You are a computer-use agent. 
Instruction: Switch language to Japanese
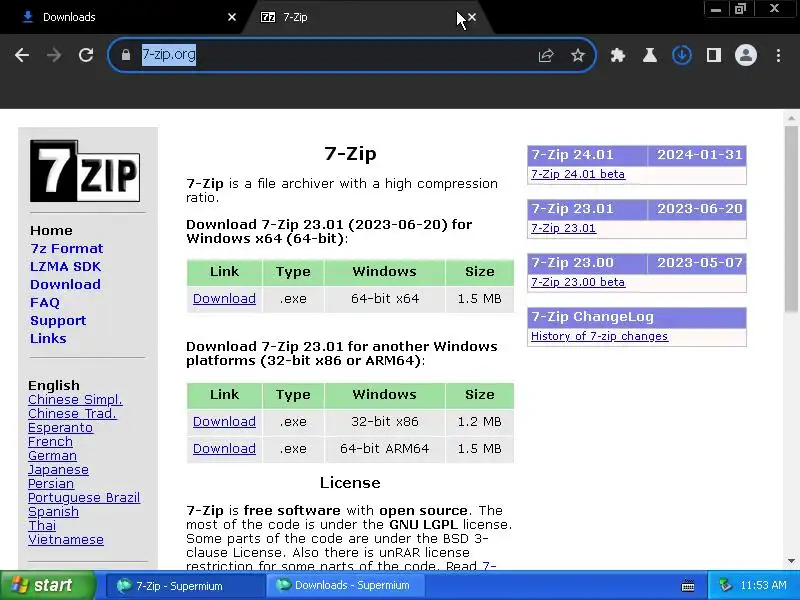pyautogui.click(x=58, y=469)
